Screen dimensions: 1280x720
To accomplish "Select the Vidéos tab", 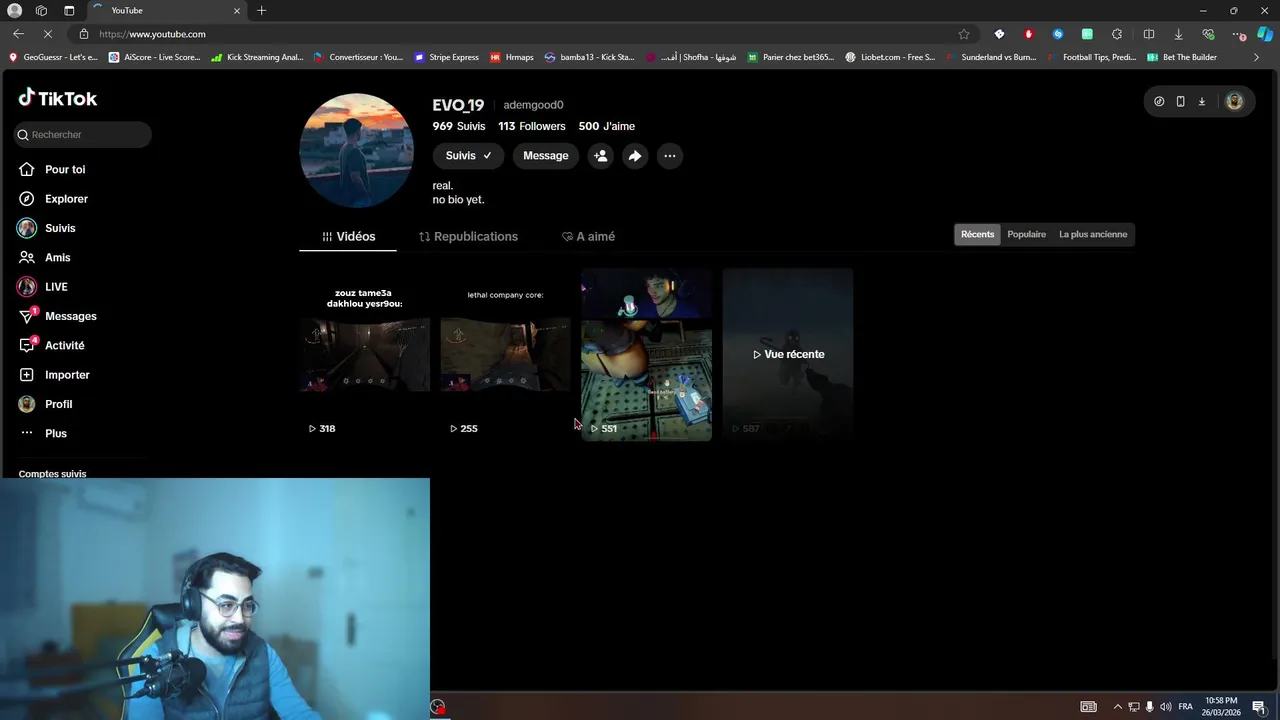I will (348, 237).
